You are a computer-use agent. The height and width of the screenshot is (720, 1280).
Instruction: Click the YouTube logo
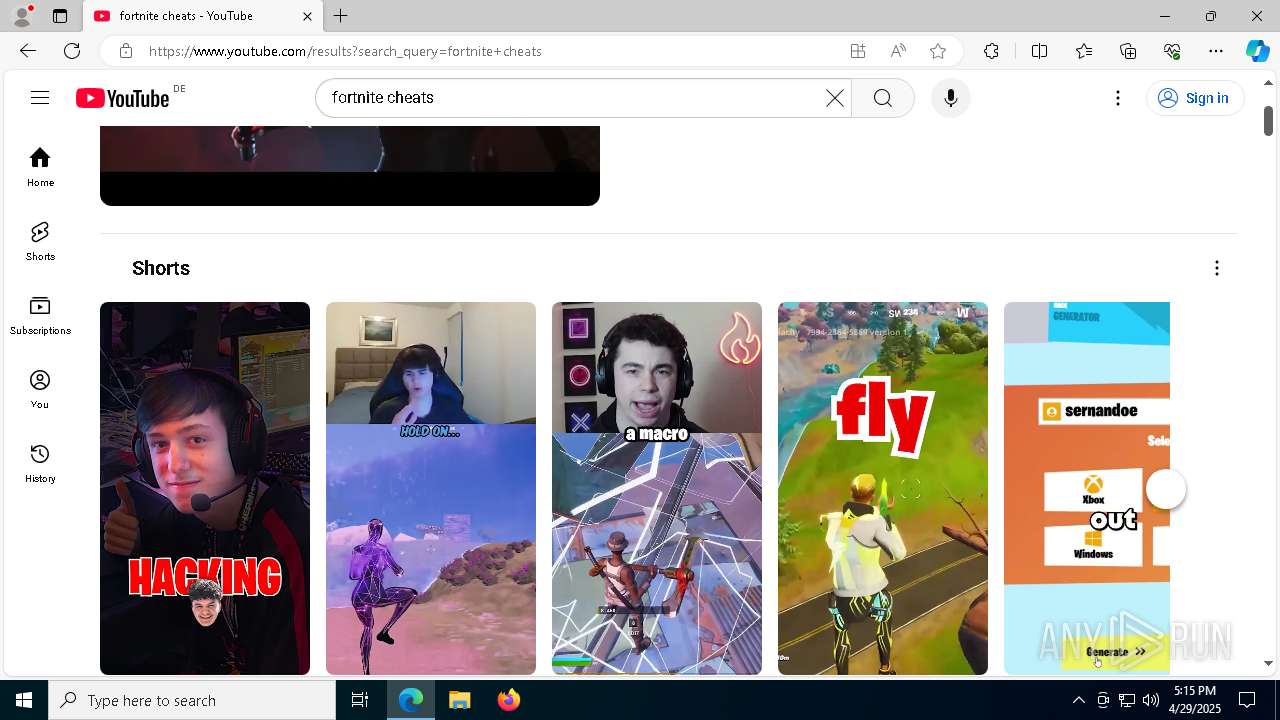(x=123, y=98)
